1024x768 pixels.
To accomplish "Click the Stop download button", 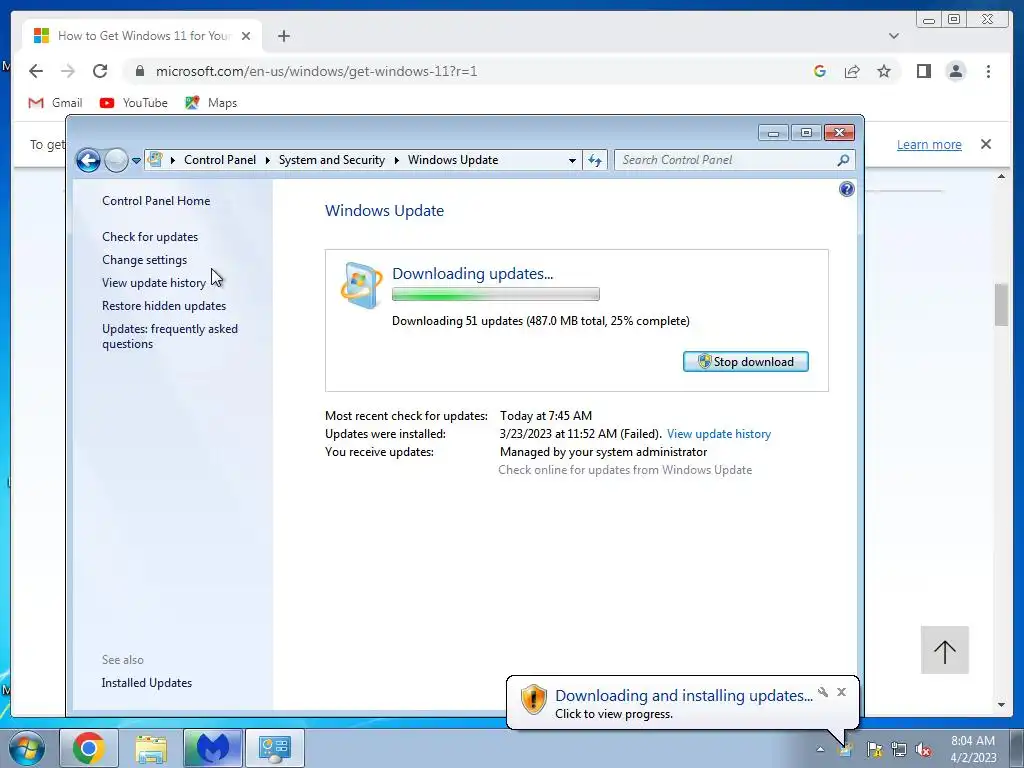I will coord(746,362).
